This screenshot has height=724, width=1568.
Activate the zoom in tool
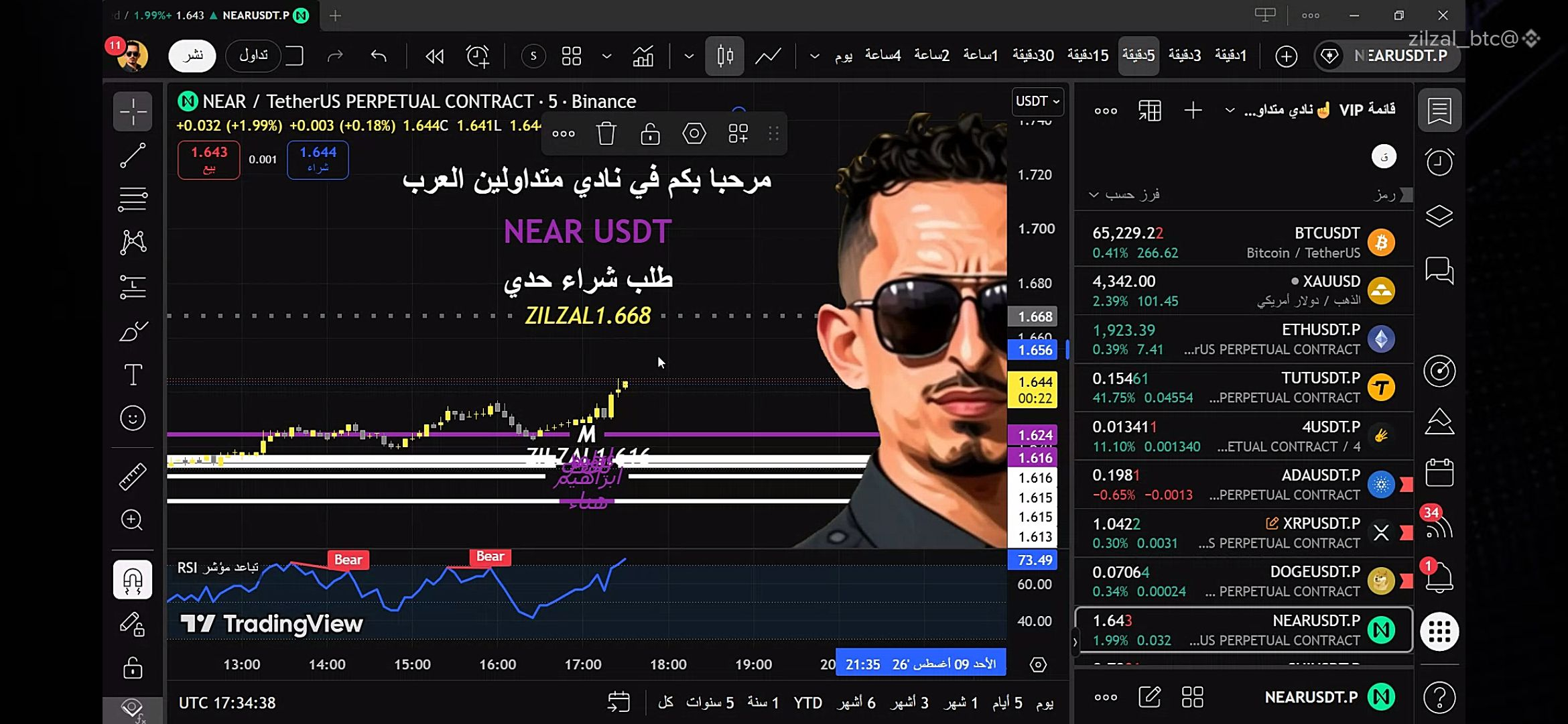(x=132, y=520)
